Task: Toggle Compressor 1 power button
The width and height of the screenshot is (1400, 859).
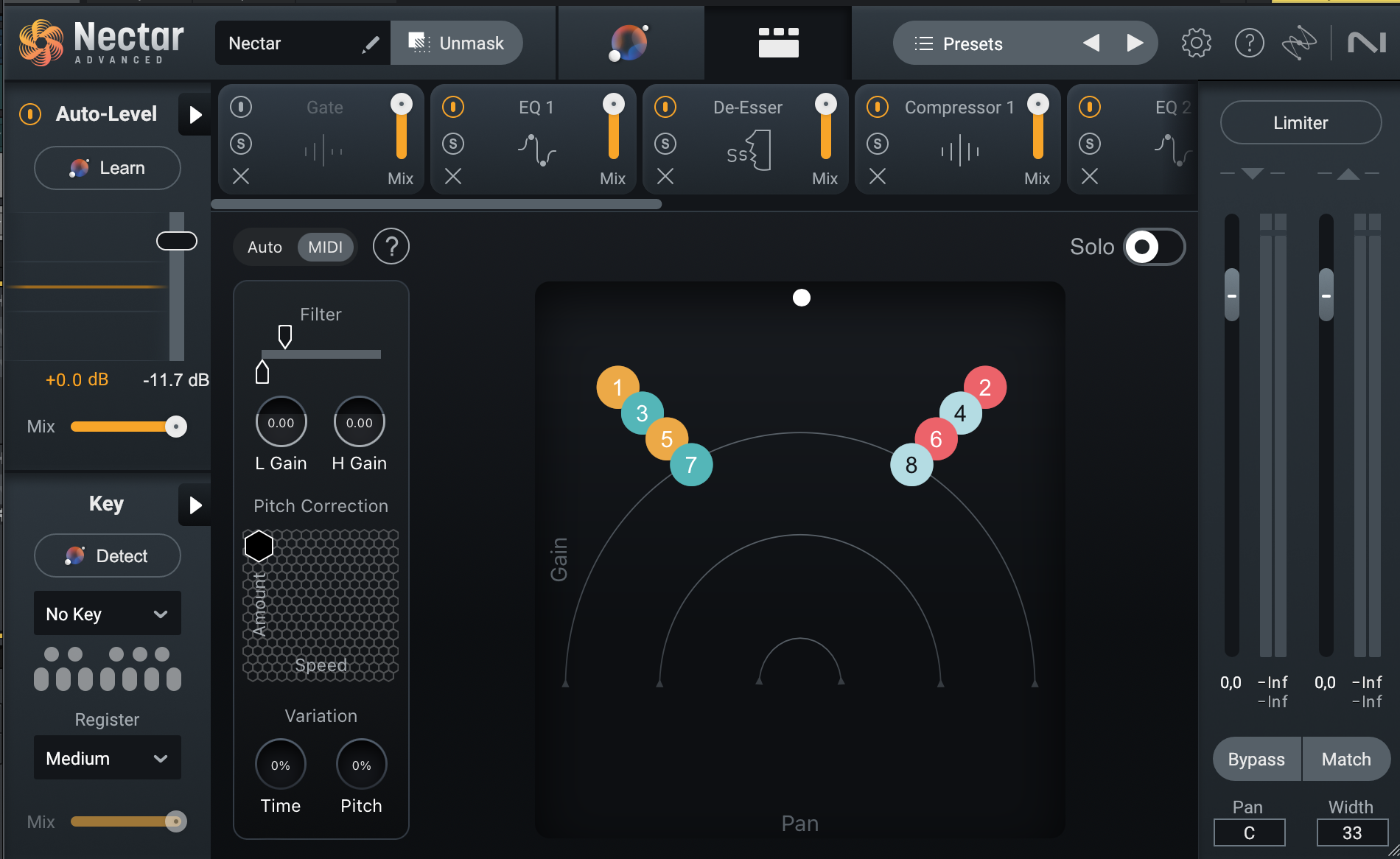Action: 878,107
